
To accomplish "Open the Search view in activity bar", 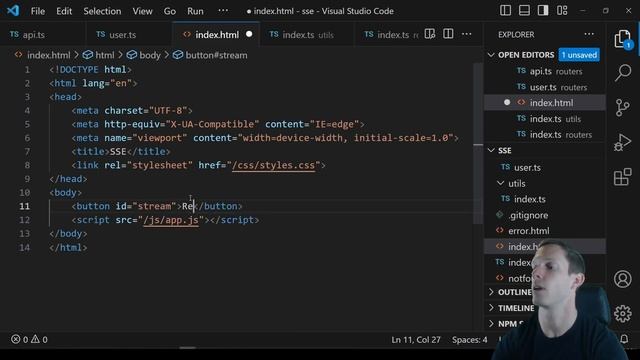I will [x=623, y=73].
